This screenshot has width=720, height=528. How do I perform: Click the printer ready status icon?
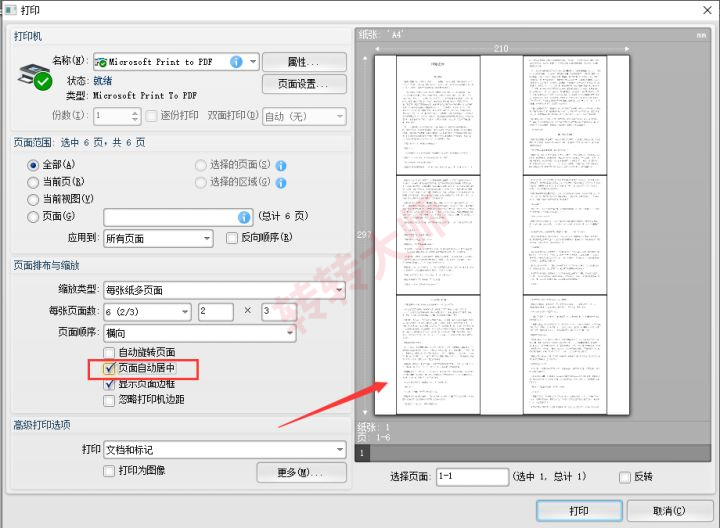pos(43,82)
